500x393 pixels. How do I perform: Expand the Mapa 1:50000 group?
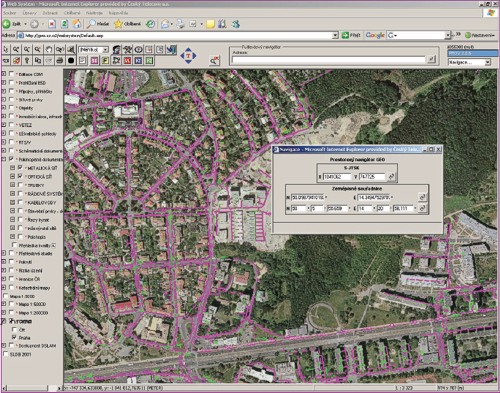4,304
